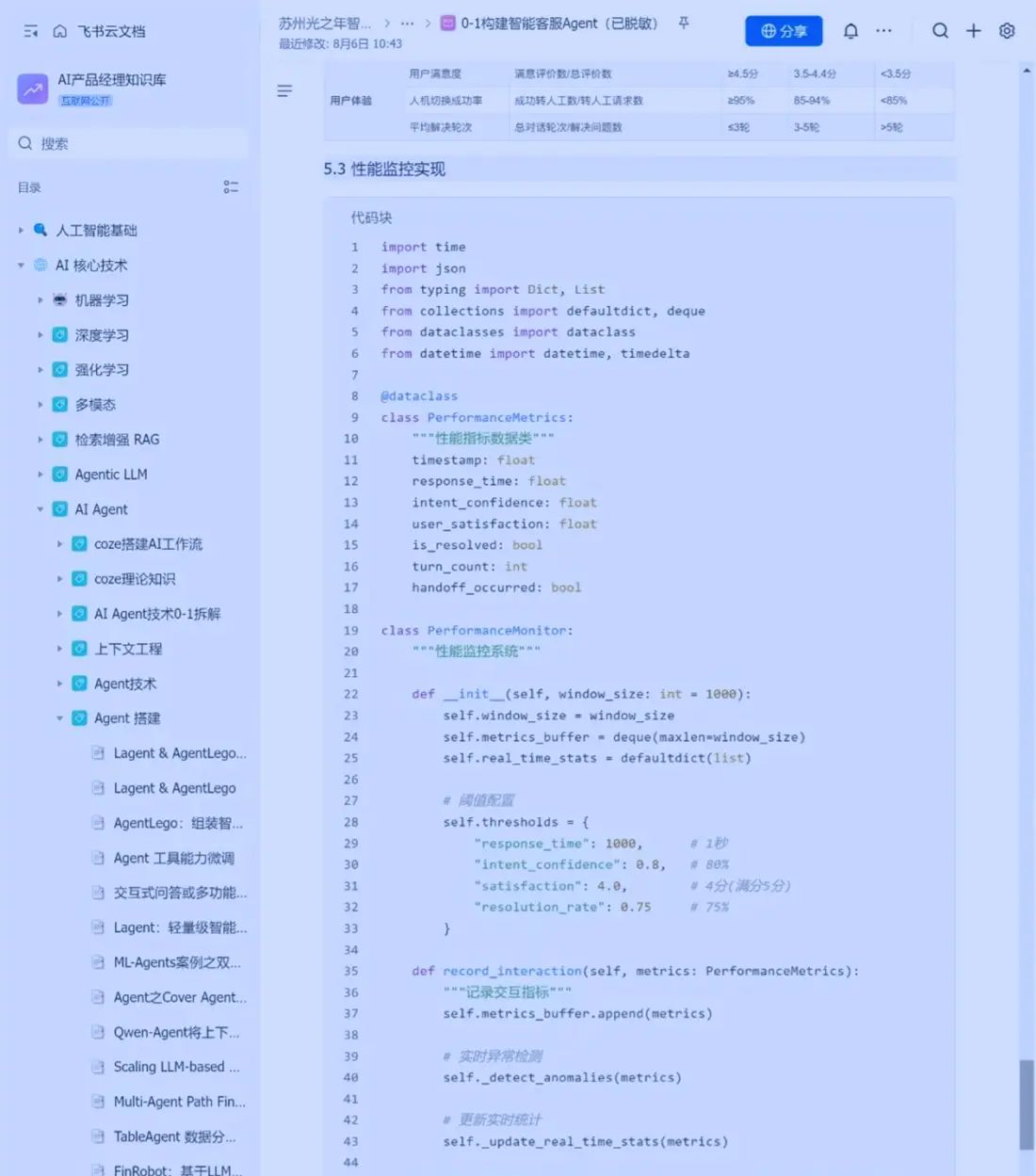The image size is (1036, 1176).
Task: Collapse the Agent 搭建 folder
Action: [x=59, y=718]
